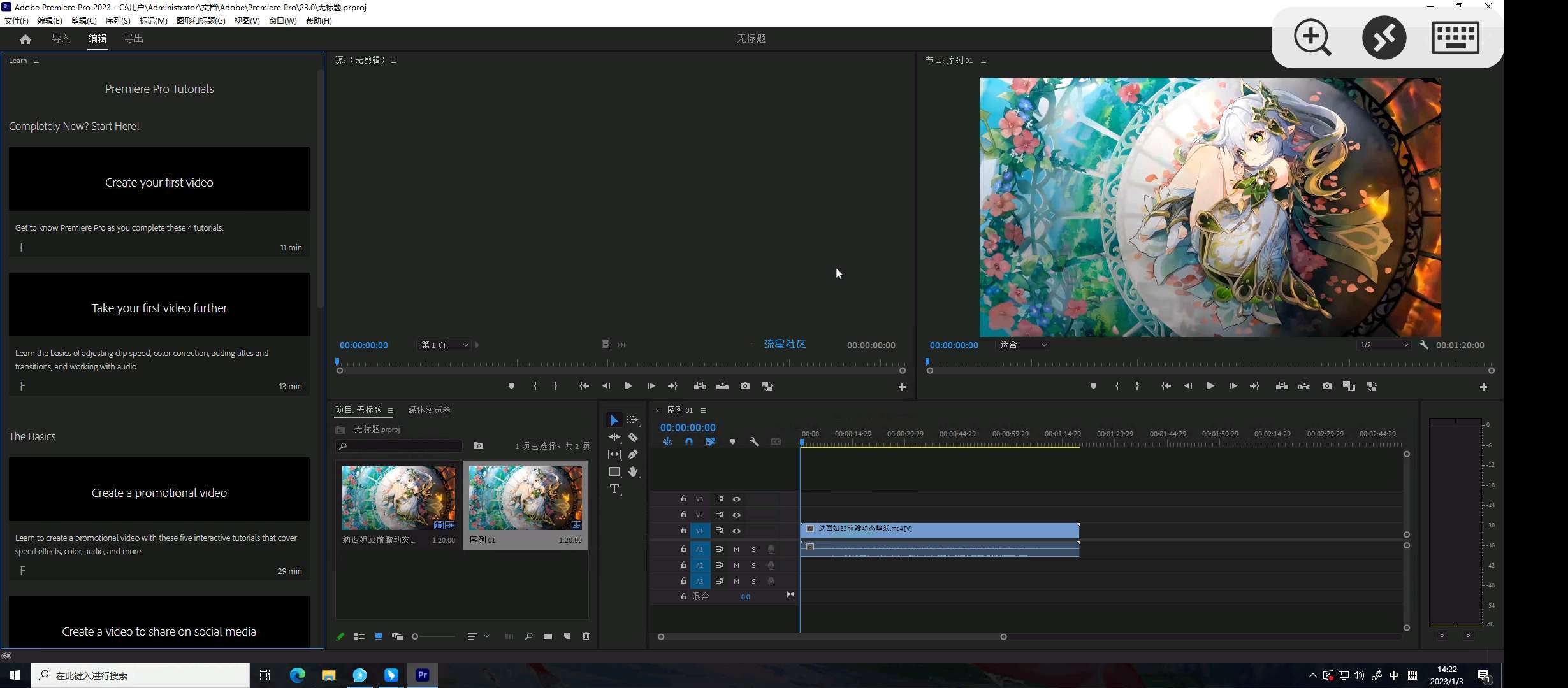Image resolution: width=1568 pixels, height=688 pixels.
Task: Click the Extract button in Program monitor
Action: coord(1304,386)
